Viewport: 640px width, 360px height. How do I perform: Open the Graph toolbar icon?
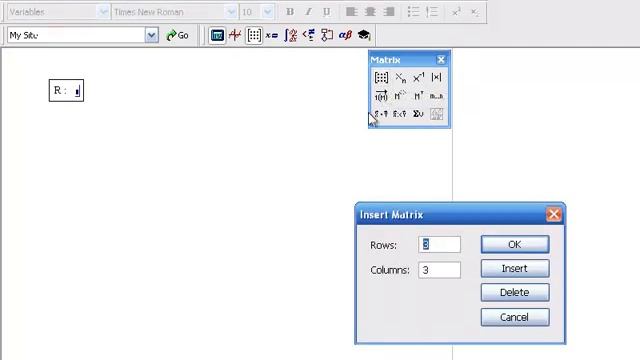pyautogui.click(x=235, y=36)
